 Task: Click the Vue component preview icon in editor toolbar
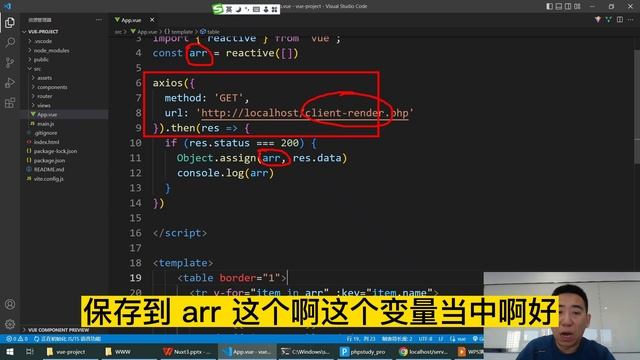tap(598, 20)
